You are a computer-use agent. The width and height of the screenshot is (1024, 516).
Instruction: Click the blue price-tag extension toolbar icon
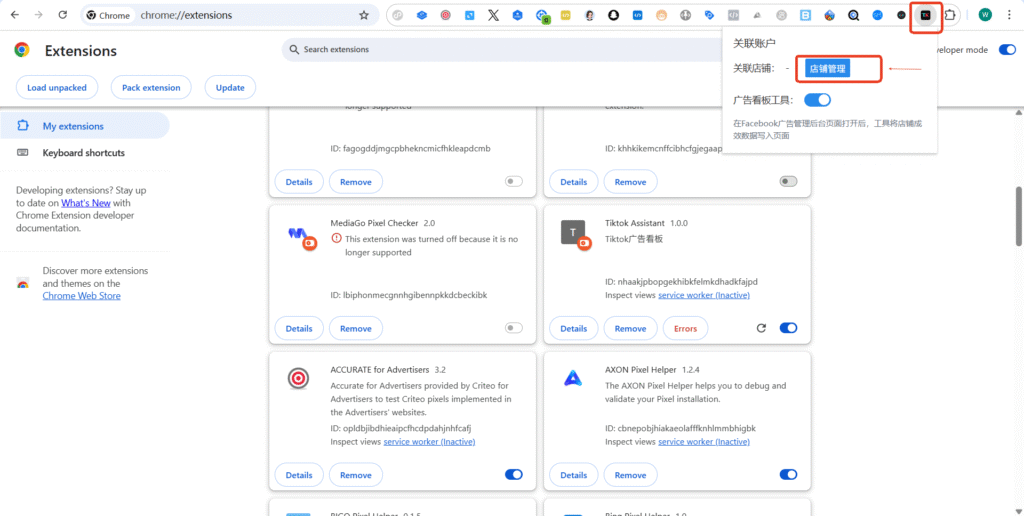709,15
